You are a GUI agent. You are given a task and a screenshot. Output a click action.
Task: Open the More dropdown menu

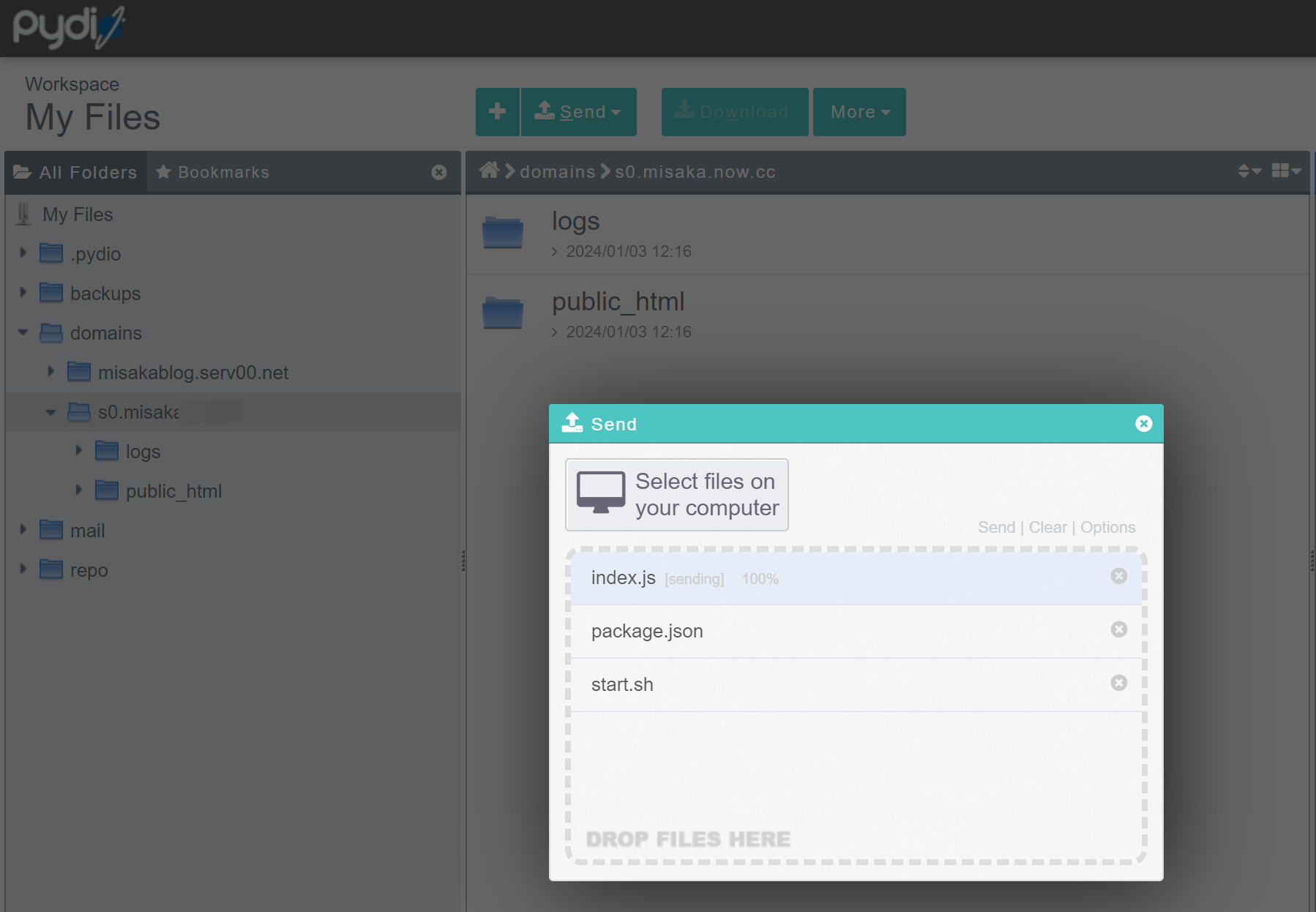[859, 112]
